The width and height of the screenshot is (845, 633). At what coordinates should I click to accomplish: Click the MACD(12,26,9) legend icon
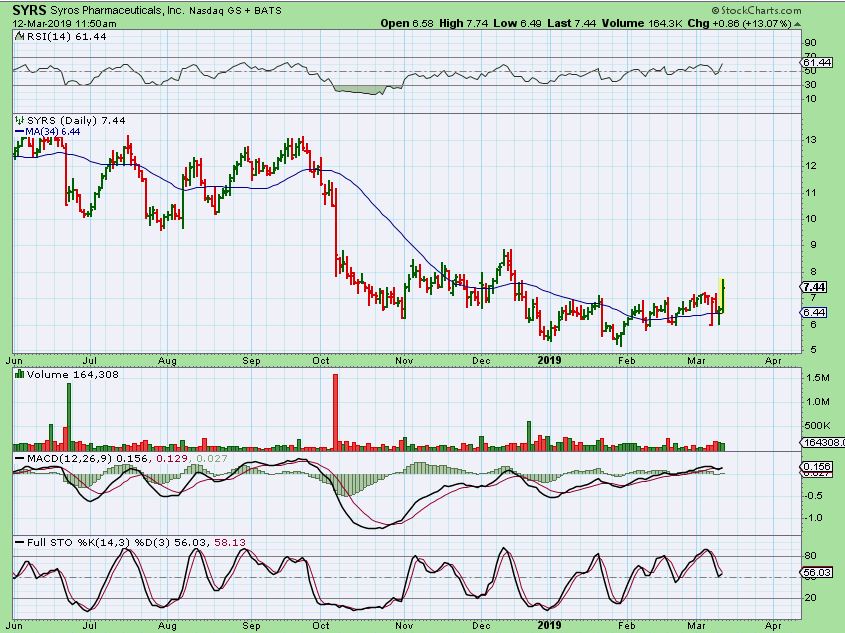18,458
